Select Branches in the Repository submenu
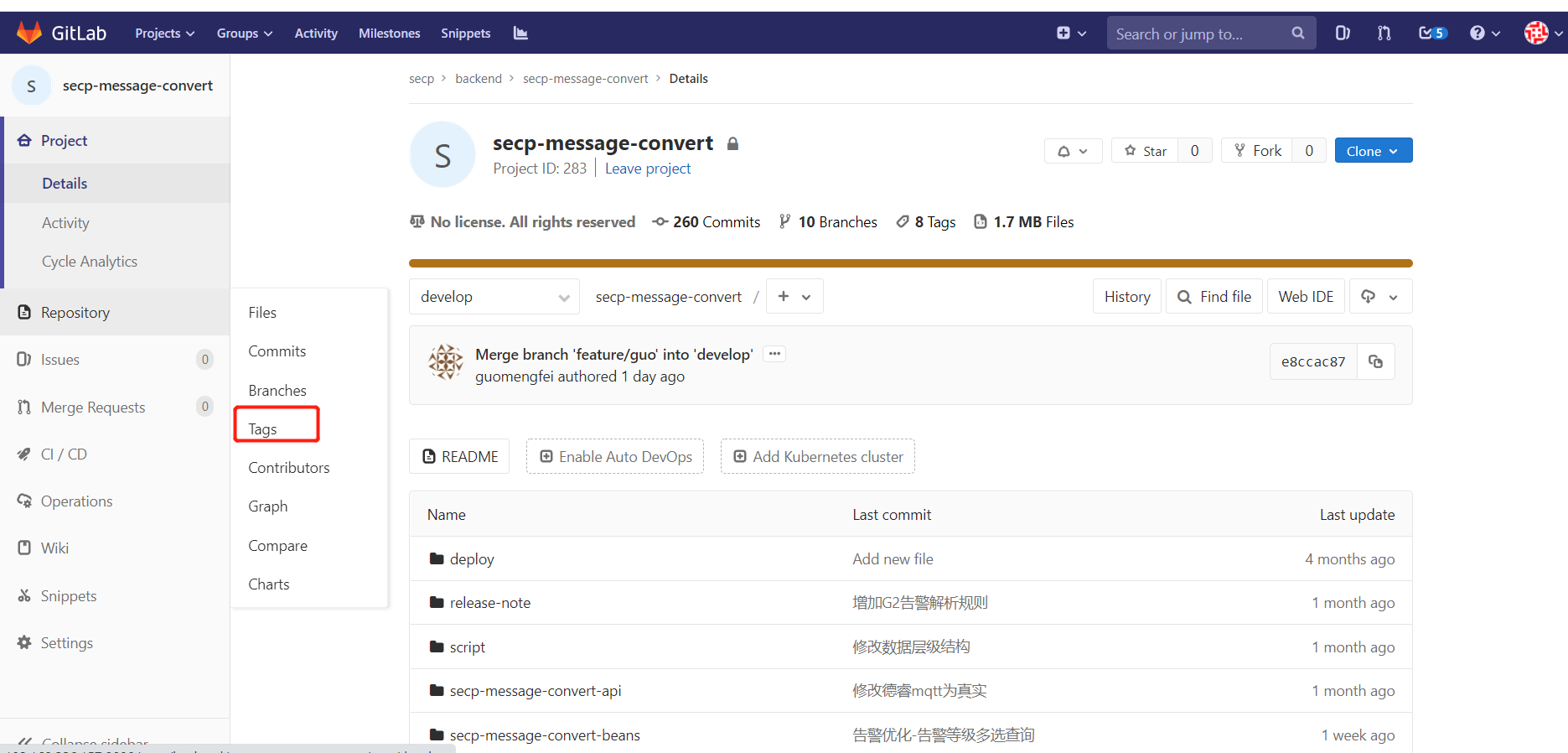Screen dimensions: 1568x753 coord(277,391)
